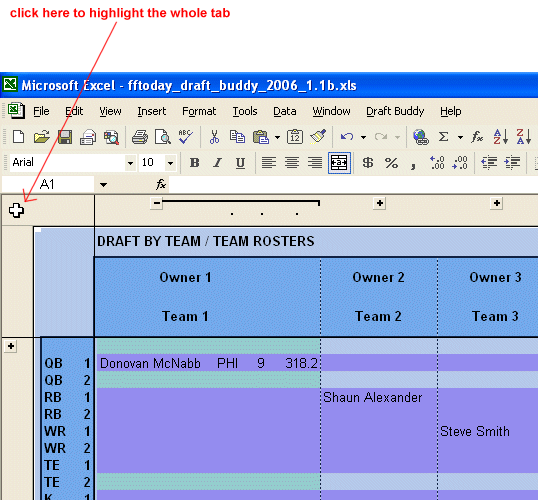
Task: Expand the row group plus button at left
Action: pyautogui.click(x=11, y=346)
